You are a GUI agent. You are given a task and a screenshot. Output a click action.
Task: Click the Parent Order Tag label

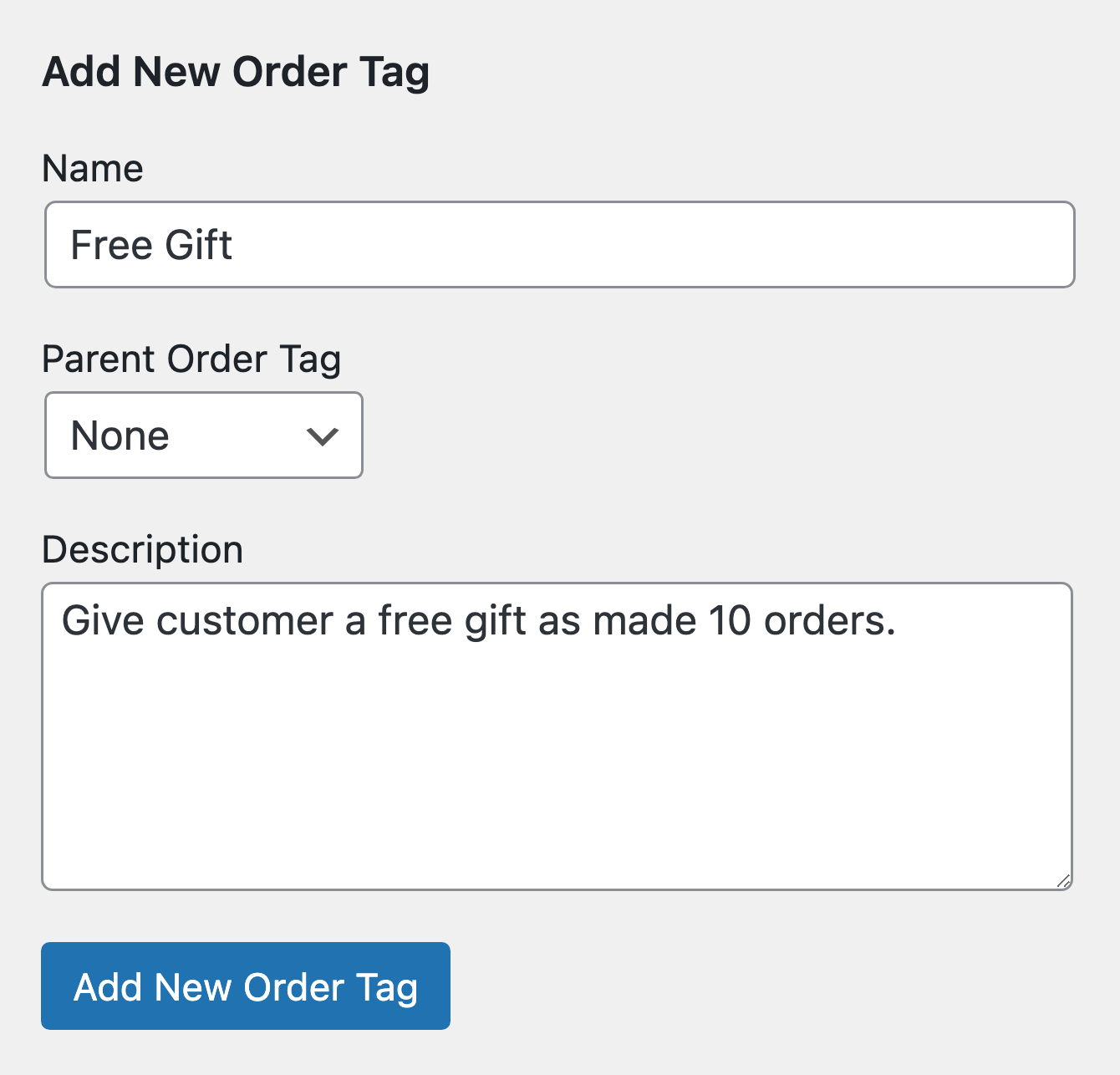[191, 358]
